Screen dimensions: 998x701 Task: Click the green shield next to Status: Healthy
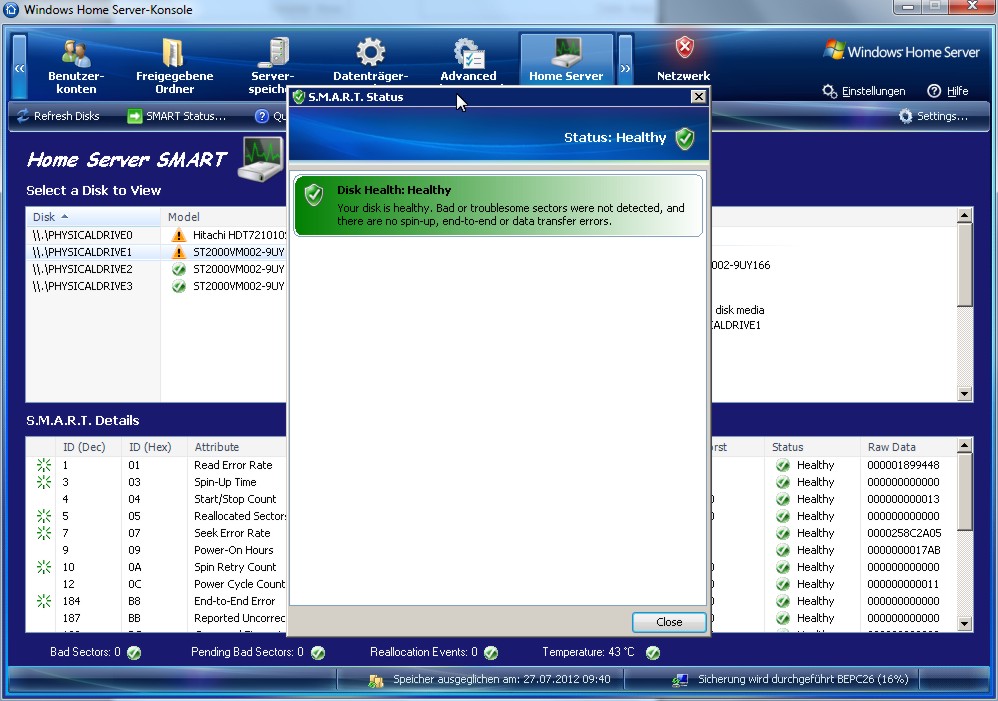point(685,138)
